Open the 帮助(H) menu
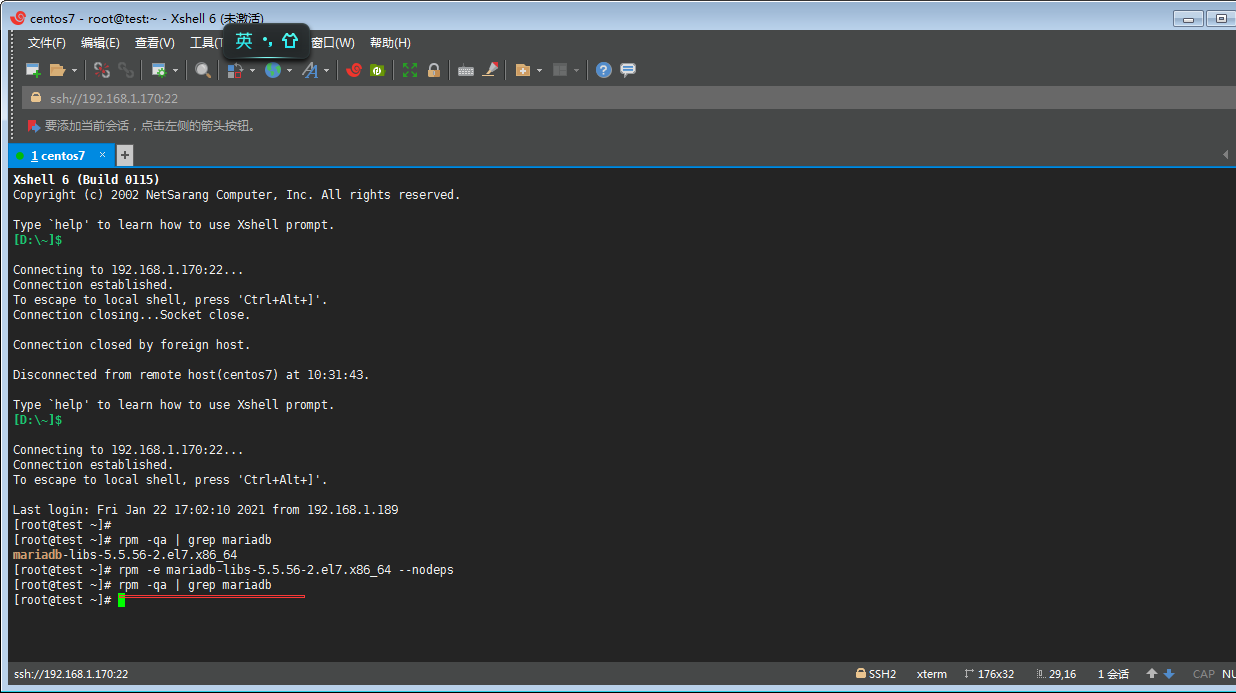 click(390, 43)
